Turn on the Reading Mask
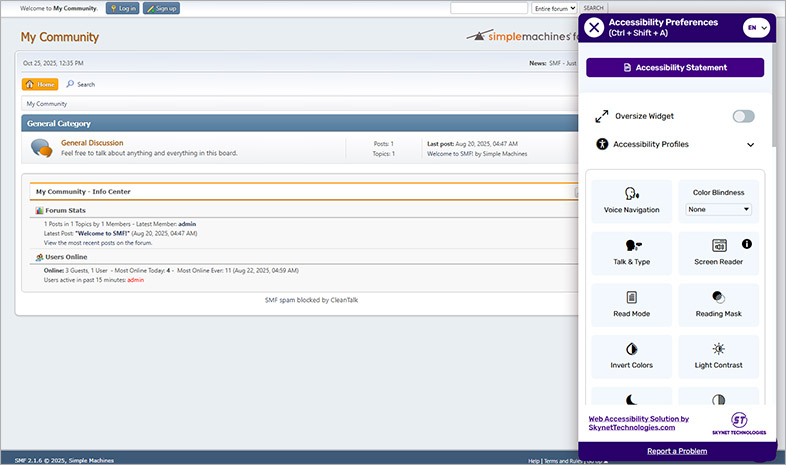This screenshot has height=465, width=786. (x=718, y=305)
